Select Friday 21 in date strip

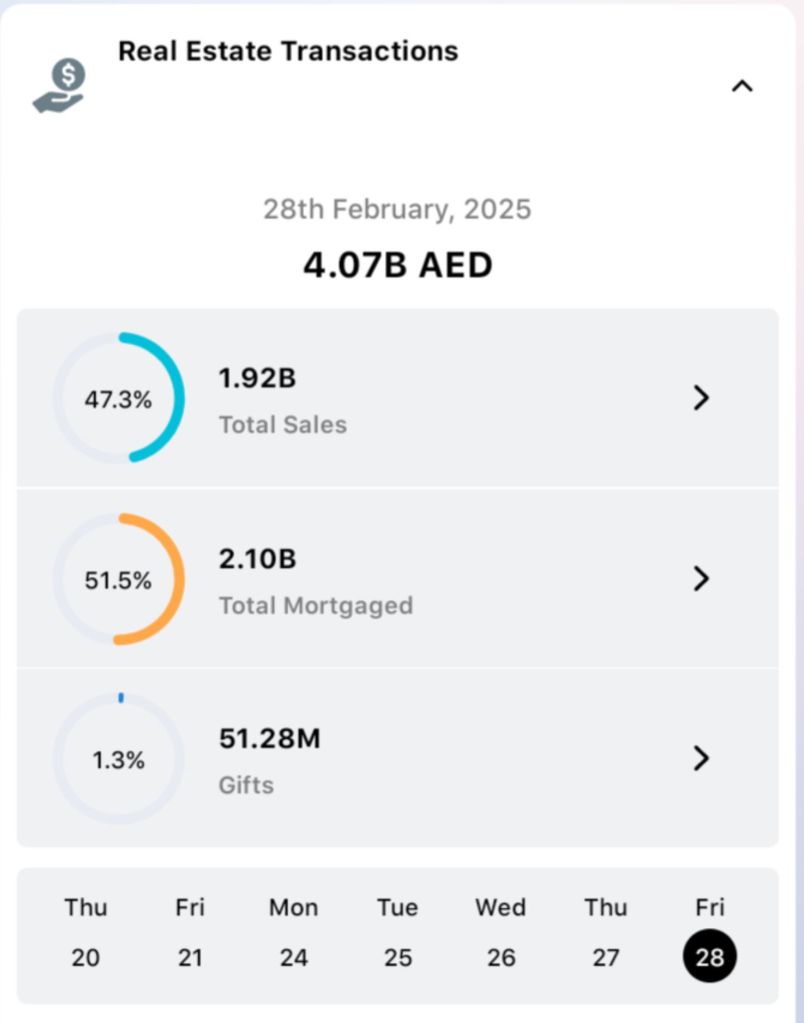pos(190,932)
